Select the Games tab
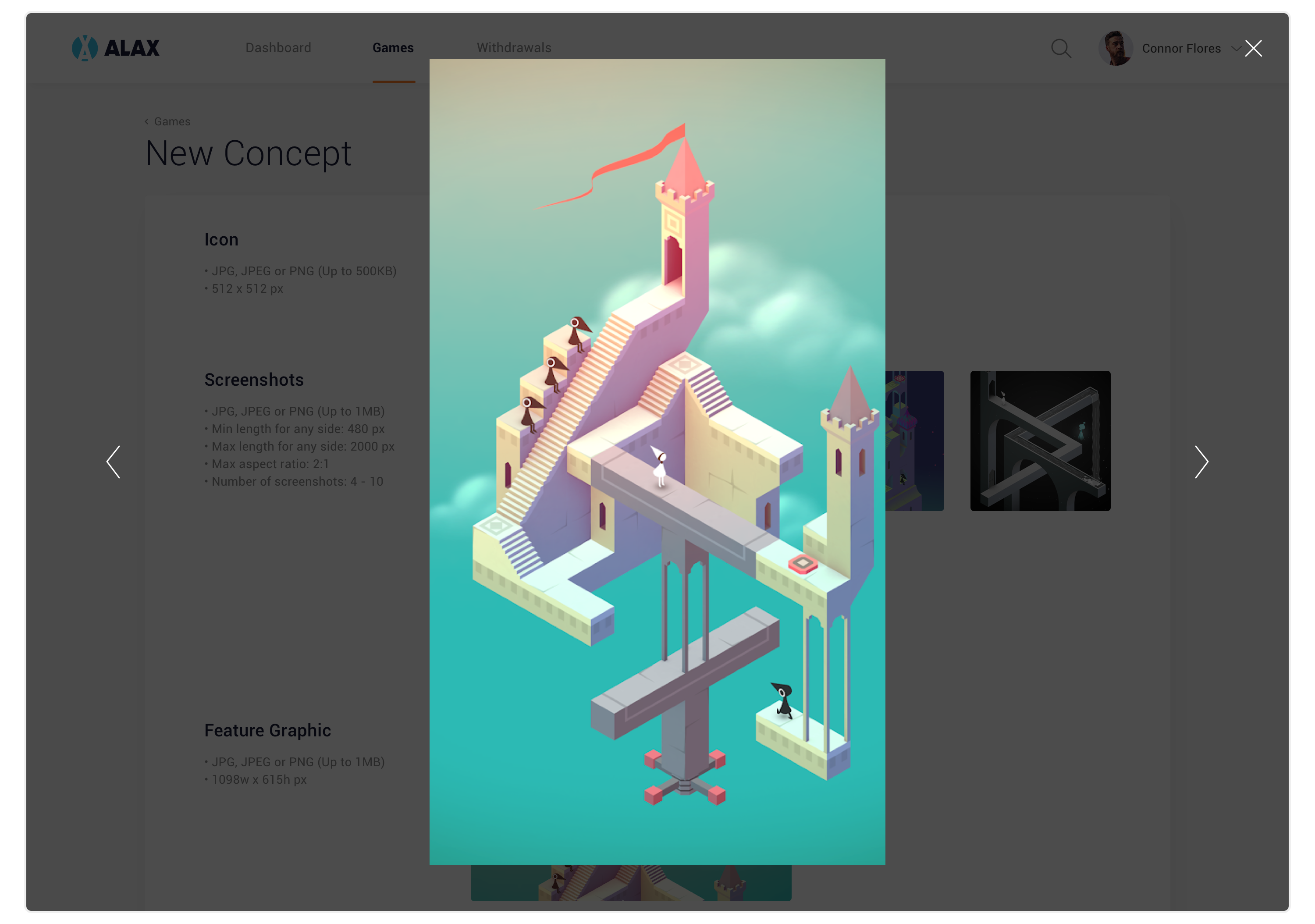1315x924 pixels. 393,47
